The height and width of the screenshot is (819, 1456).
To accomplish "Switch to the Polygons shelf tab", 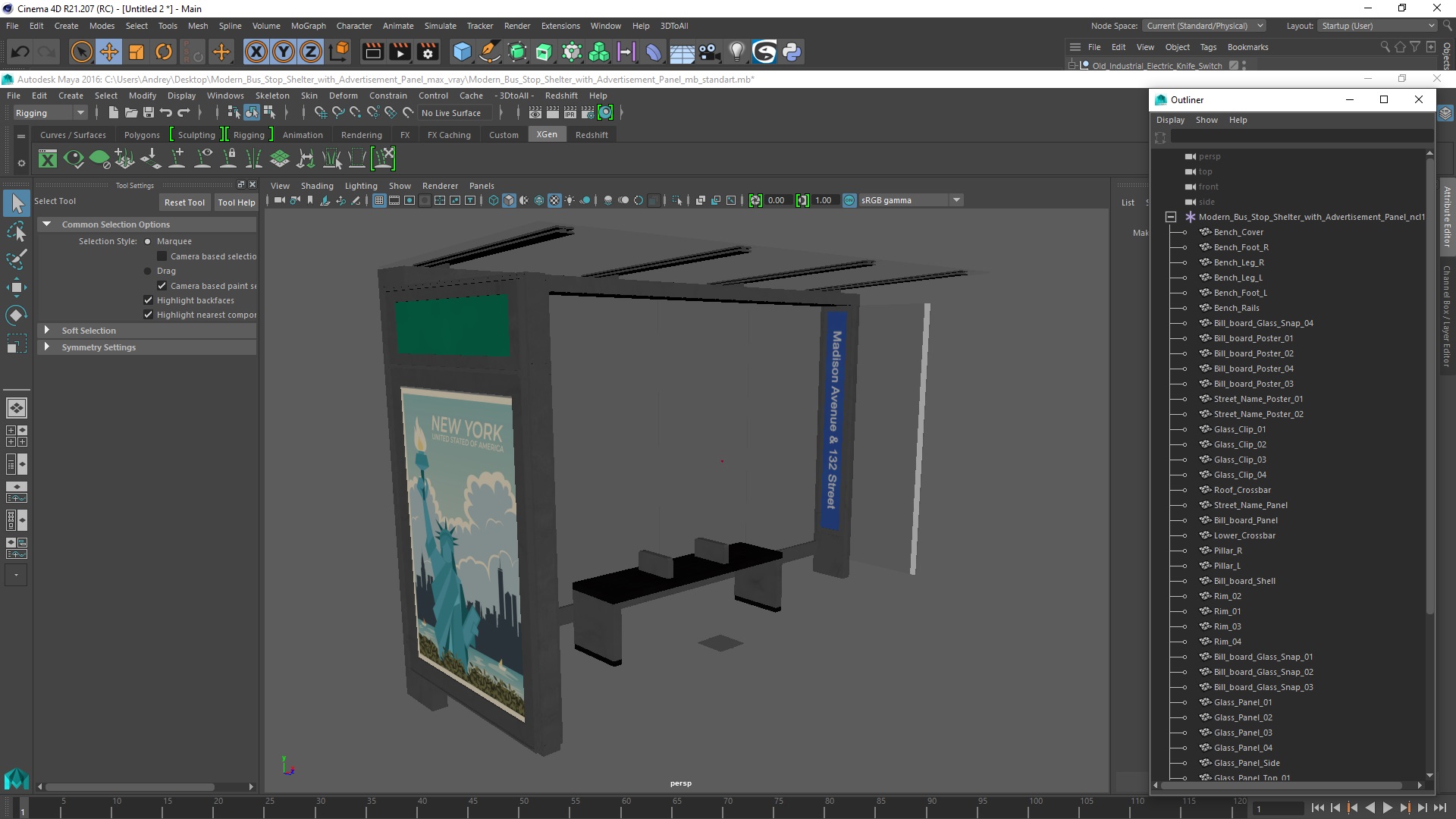I will [142, 135].
